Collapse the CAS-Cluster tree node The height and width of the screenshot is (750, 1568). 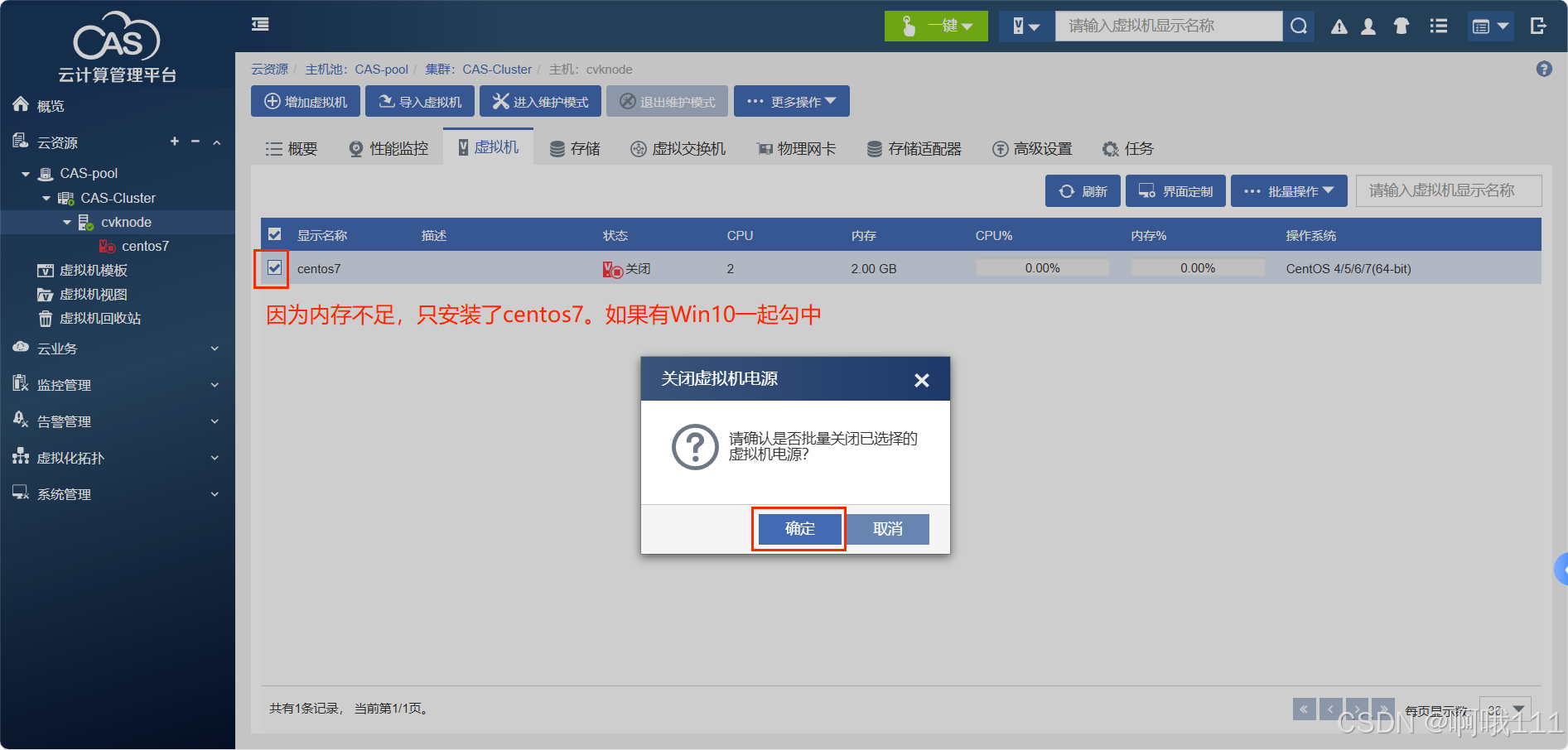pos(46,199)
